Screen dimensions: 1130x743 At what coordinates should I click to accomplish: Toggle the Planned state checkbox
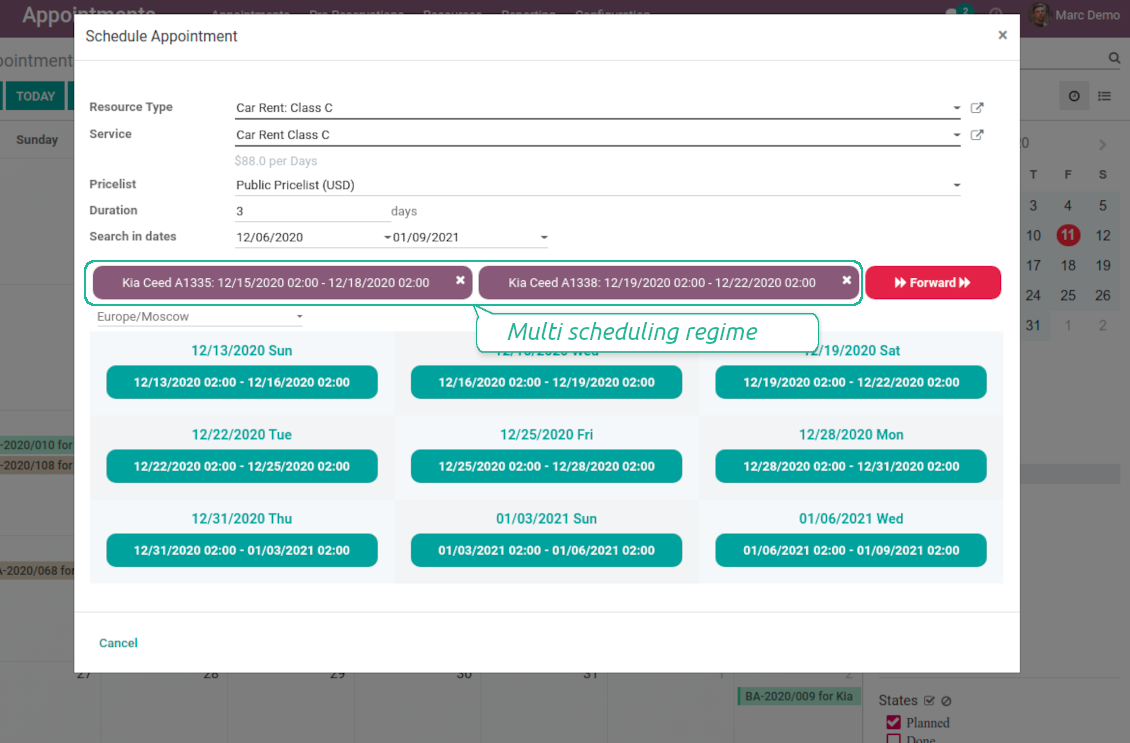pyautogui.click(x=894, y=722)
